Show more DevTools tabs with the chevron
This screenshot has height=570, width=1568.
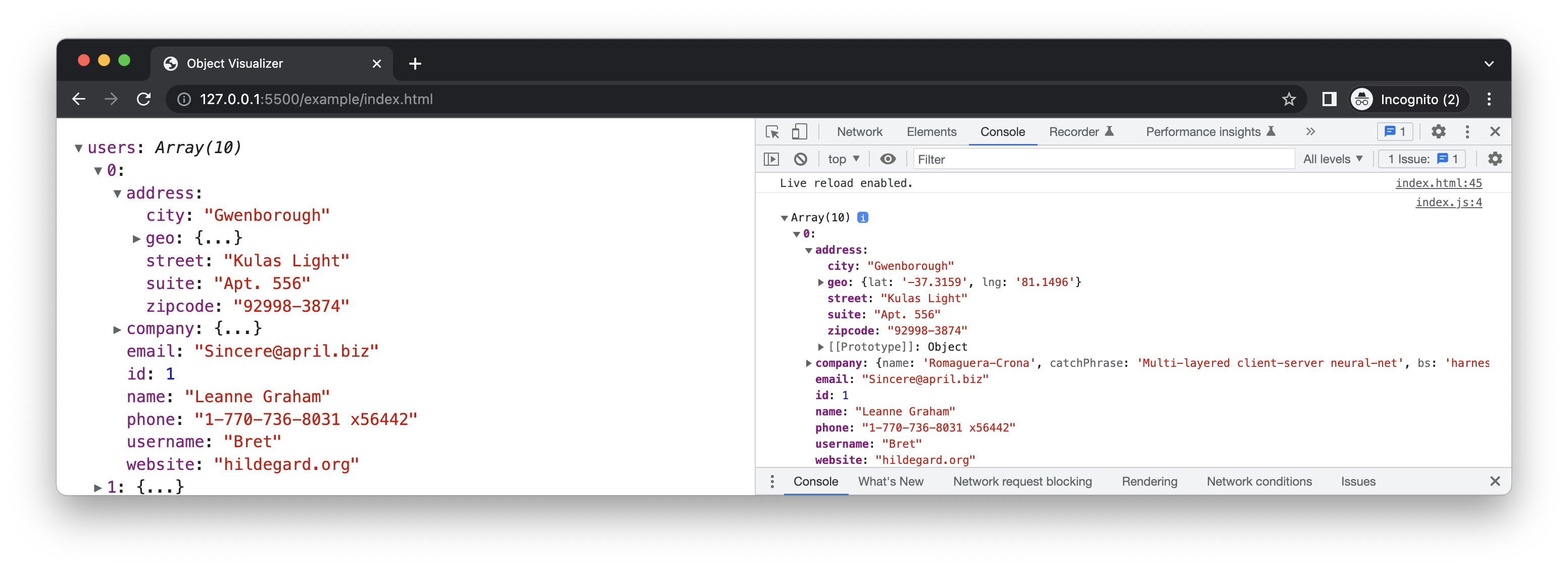[x=1310, y=131]
